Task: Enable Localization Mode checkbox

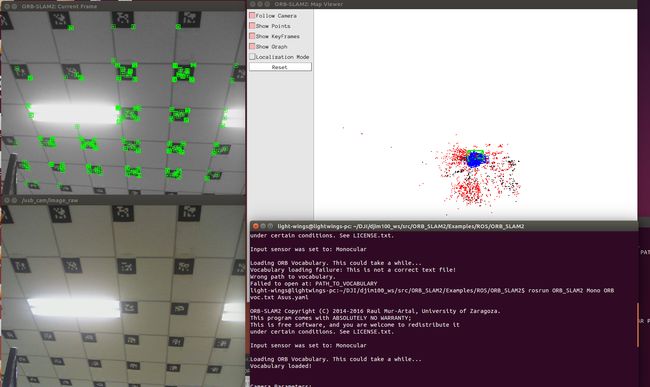Action: point(252,56)
